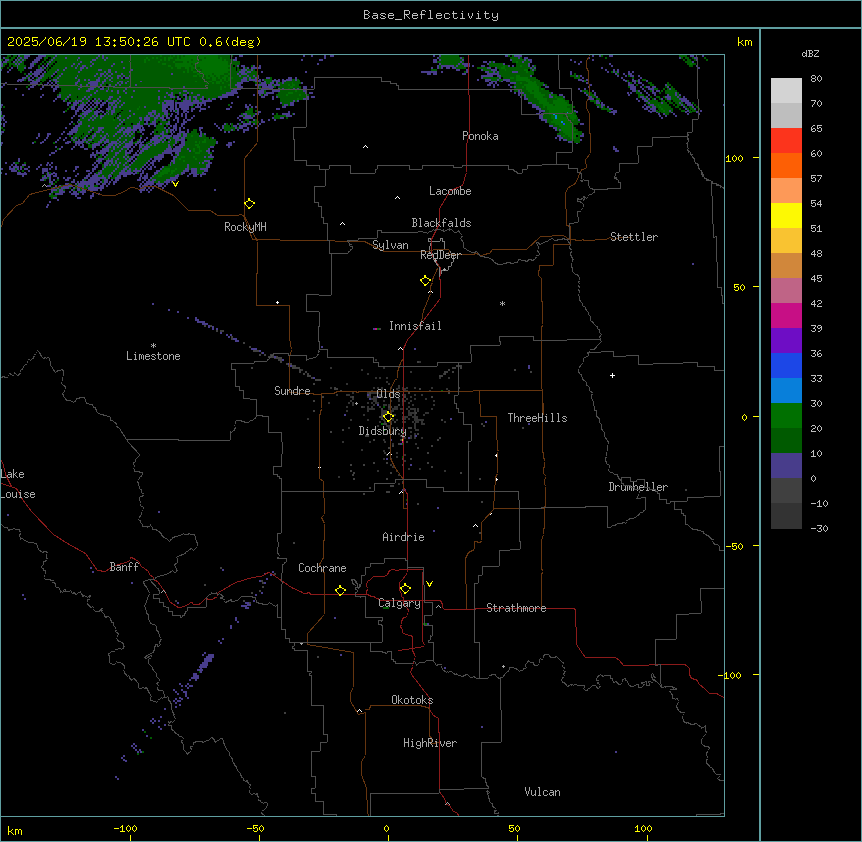
Task: Click the dBZ legend heading
Action: pos(810,54)
